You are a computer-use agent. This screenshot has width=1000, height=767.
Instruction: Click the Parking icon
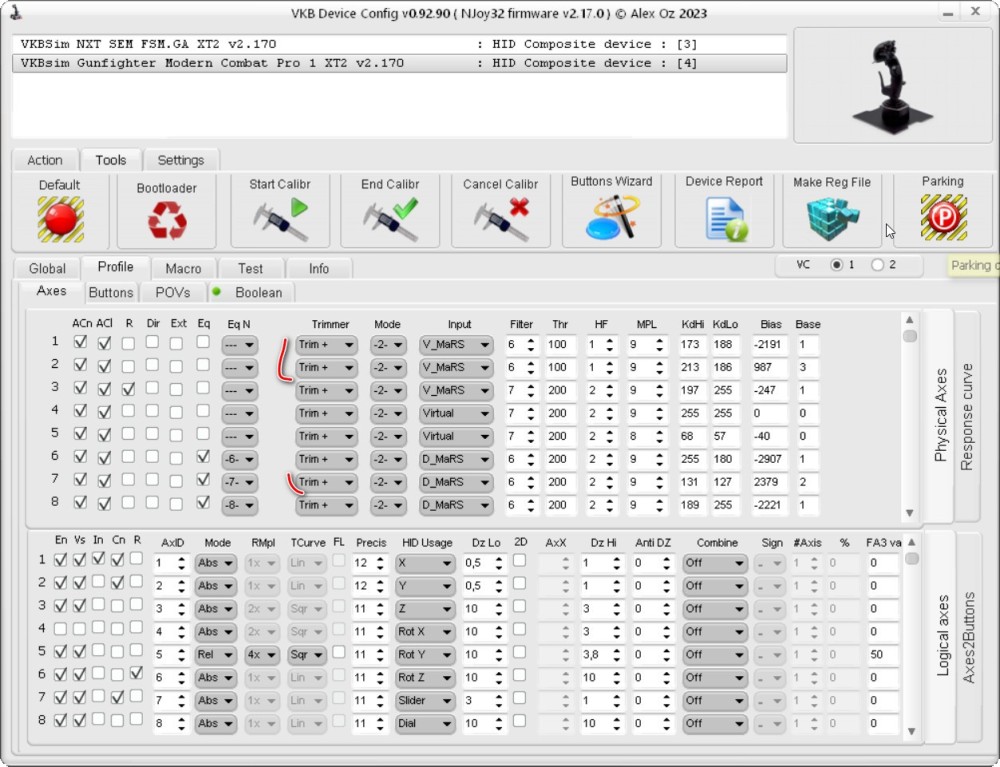tap(943, 218)
